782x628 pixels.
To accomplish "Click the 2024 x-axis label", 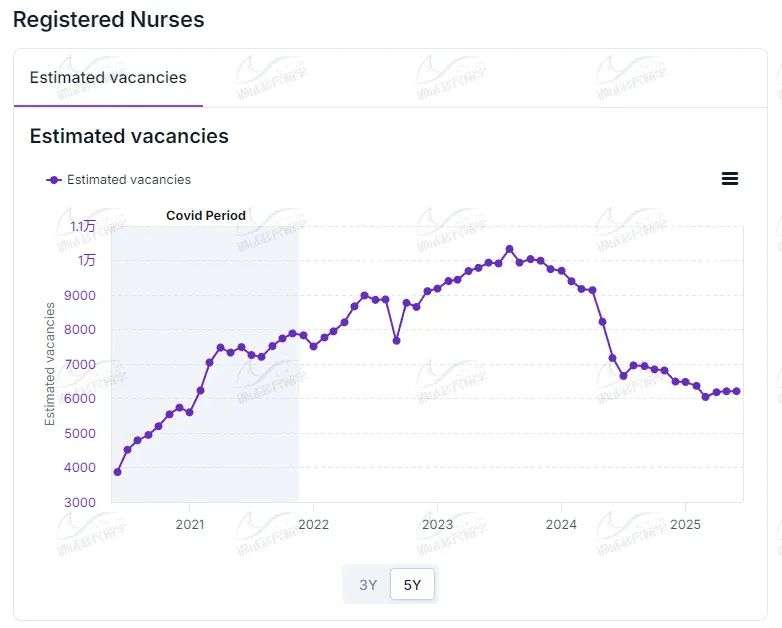I will (561, 524).
